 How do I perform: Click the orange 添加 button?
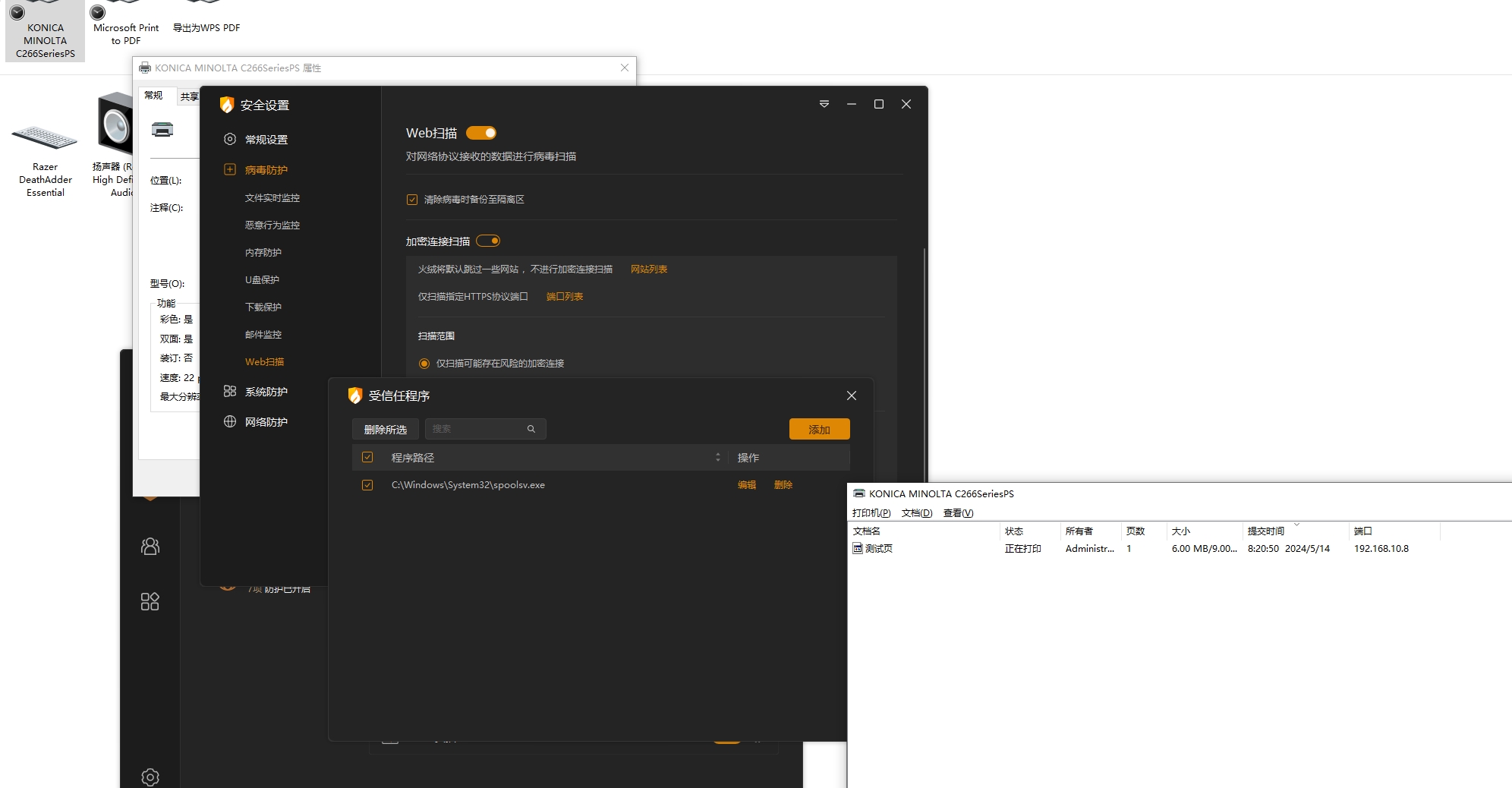820,429
